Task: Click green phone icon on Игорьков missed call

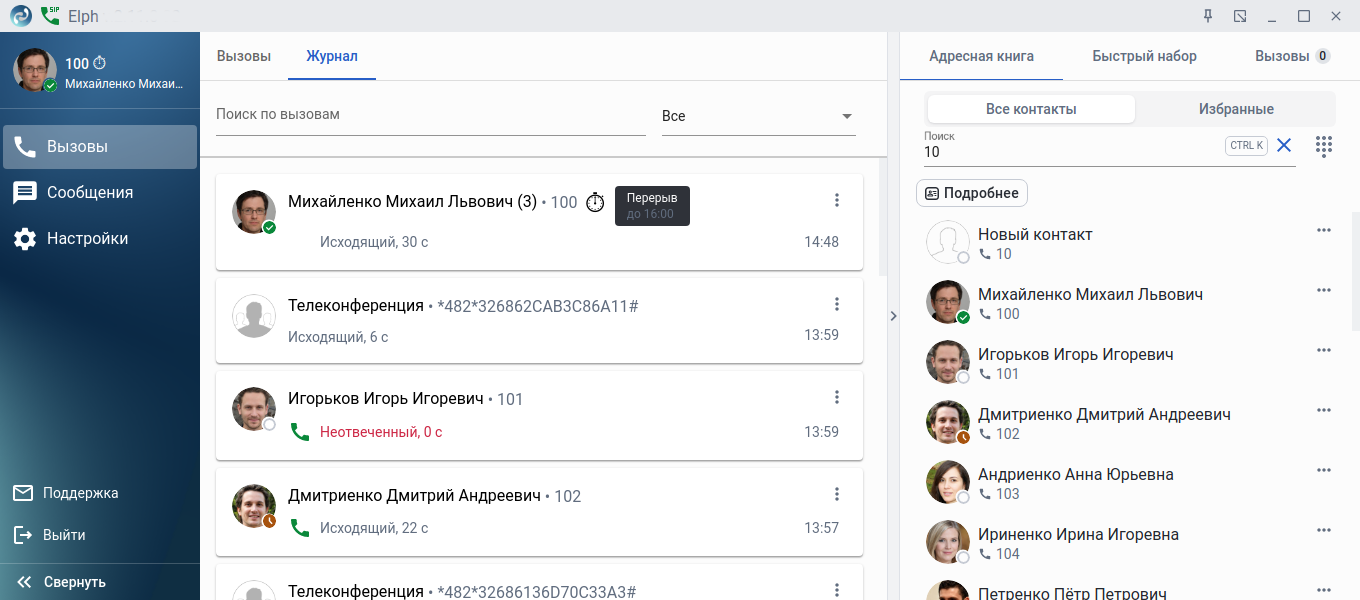Action: 299,432
